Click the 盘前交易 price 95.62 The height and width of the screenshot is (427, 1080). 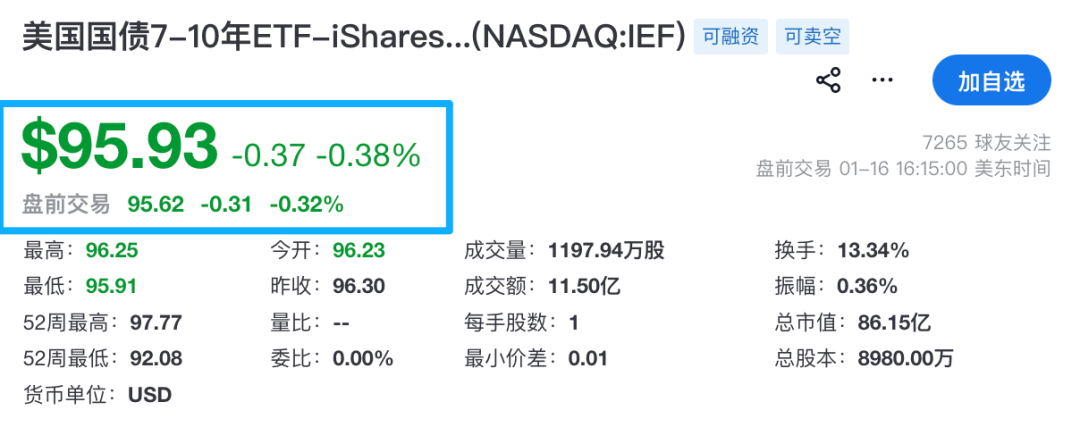click(156, 205)
